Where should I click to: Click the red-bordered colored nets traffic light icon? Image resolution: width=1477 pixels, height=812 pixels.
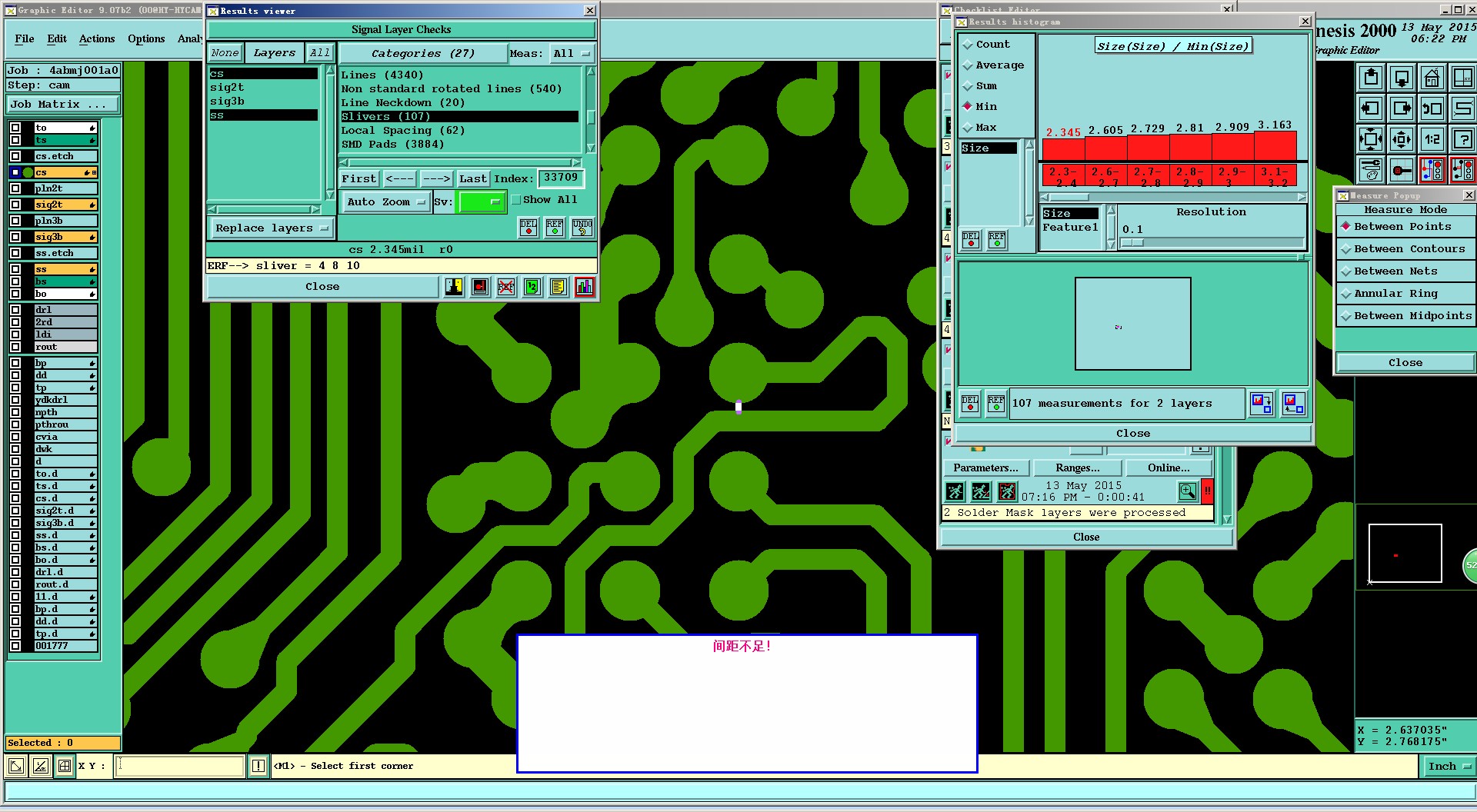click(x=1432, y=170)
